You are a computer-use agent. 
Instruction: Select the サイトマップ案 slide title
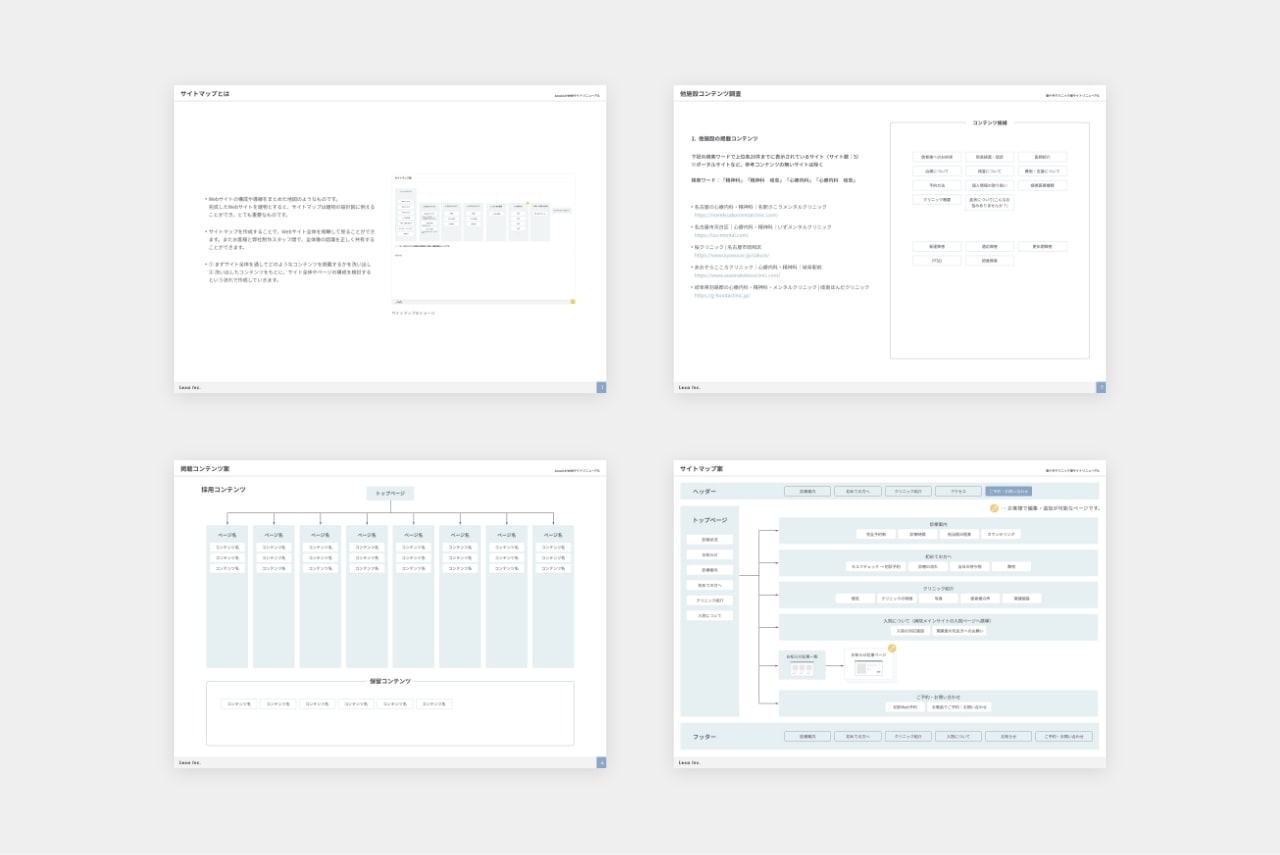pyautogui.click(x=701, y=469)
